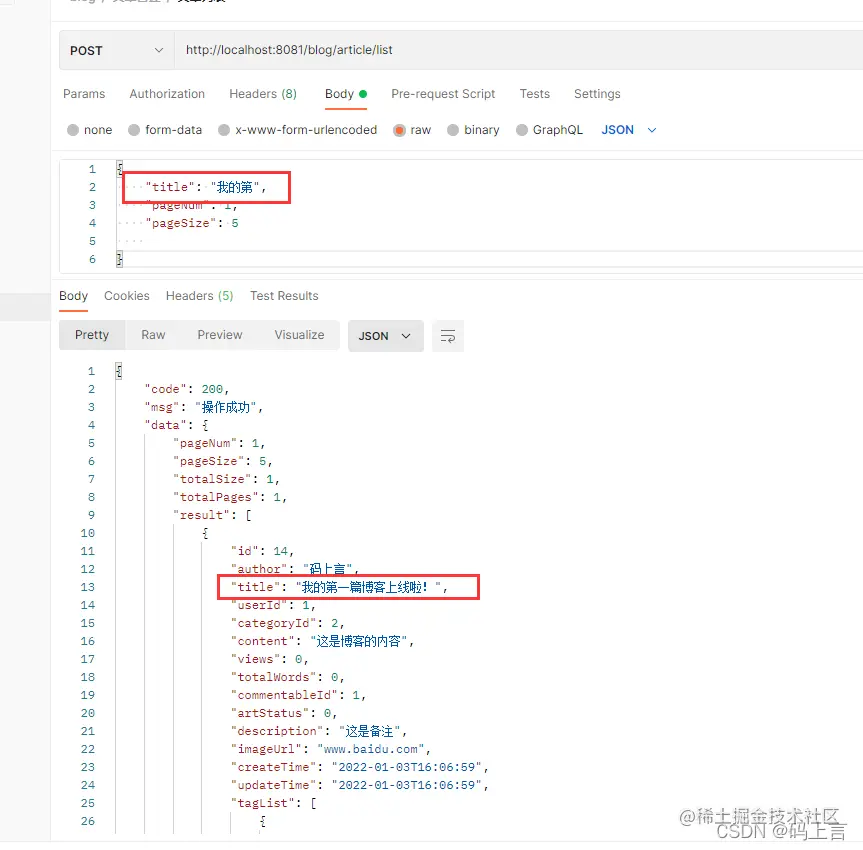The height and width of the screenshot is (850, 863).
Task: Click the "code": 200 response line
Action: tap(187, 389)
